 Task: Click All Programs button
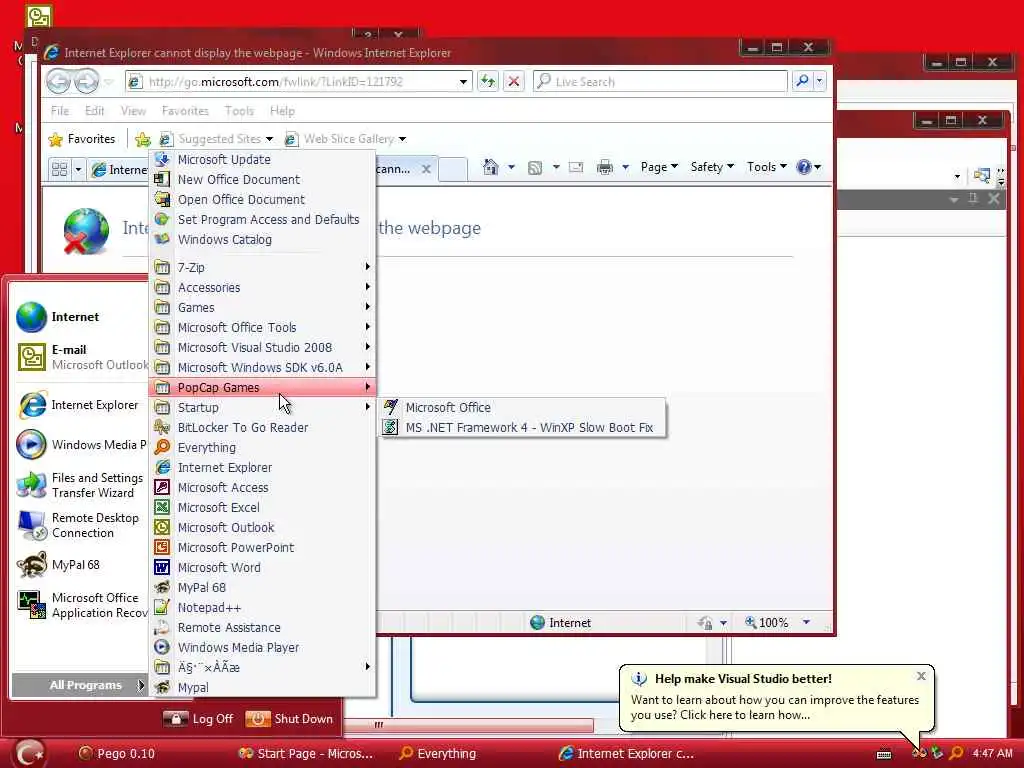point(80,685)
